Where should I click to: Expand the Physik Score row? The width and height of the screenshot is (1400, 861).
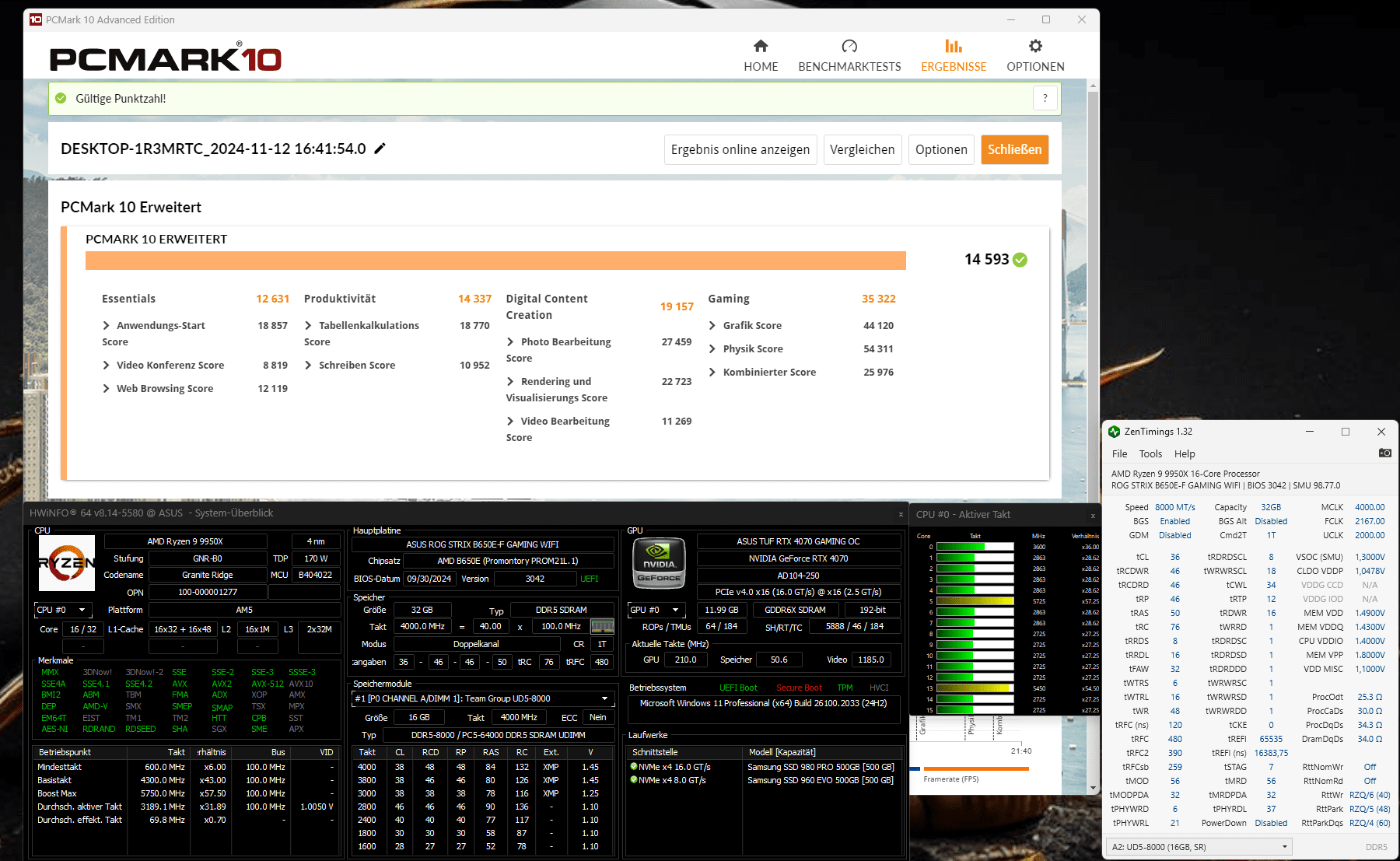click(713, 349)
